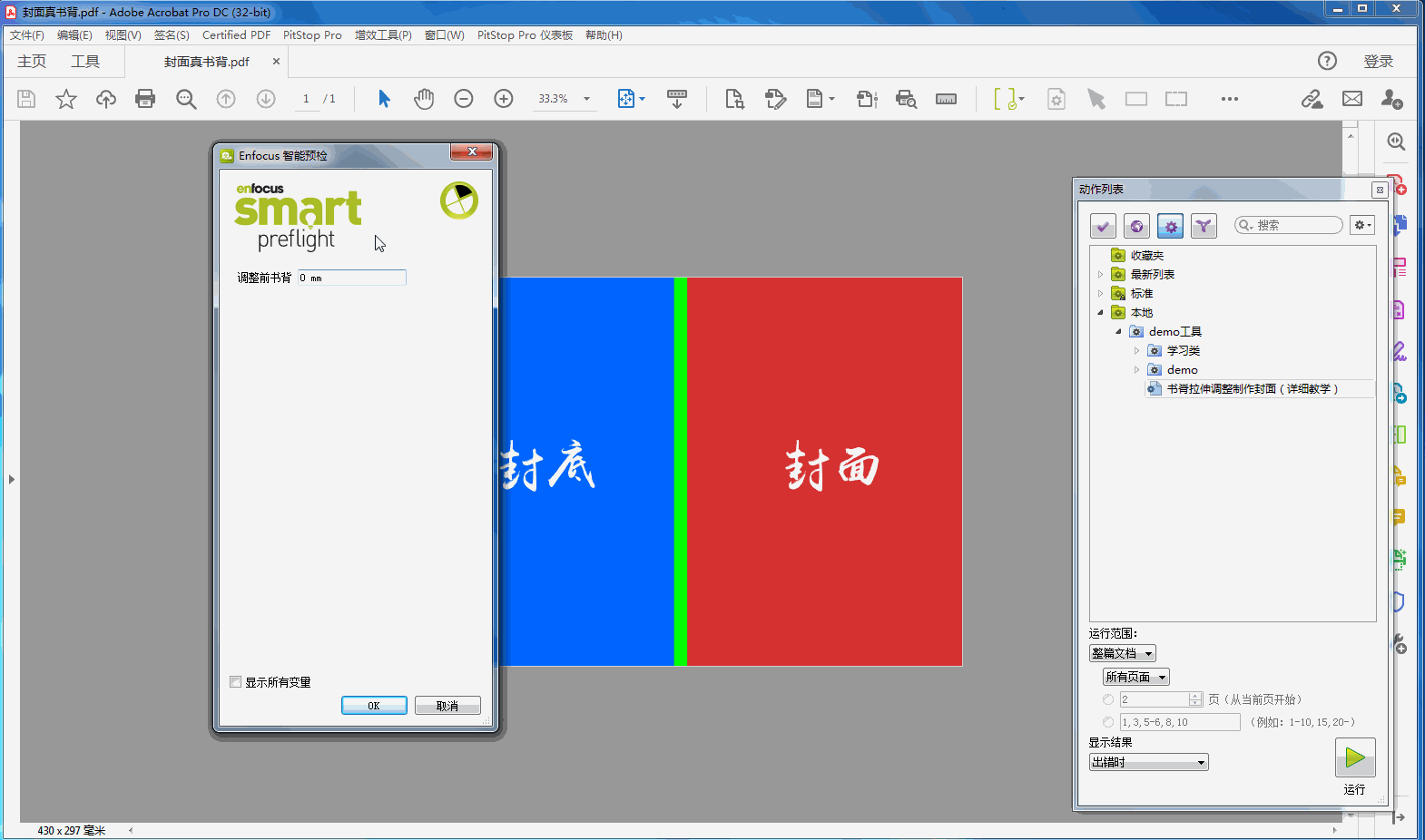Click the fit page icon

(x=626, y=99)
